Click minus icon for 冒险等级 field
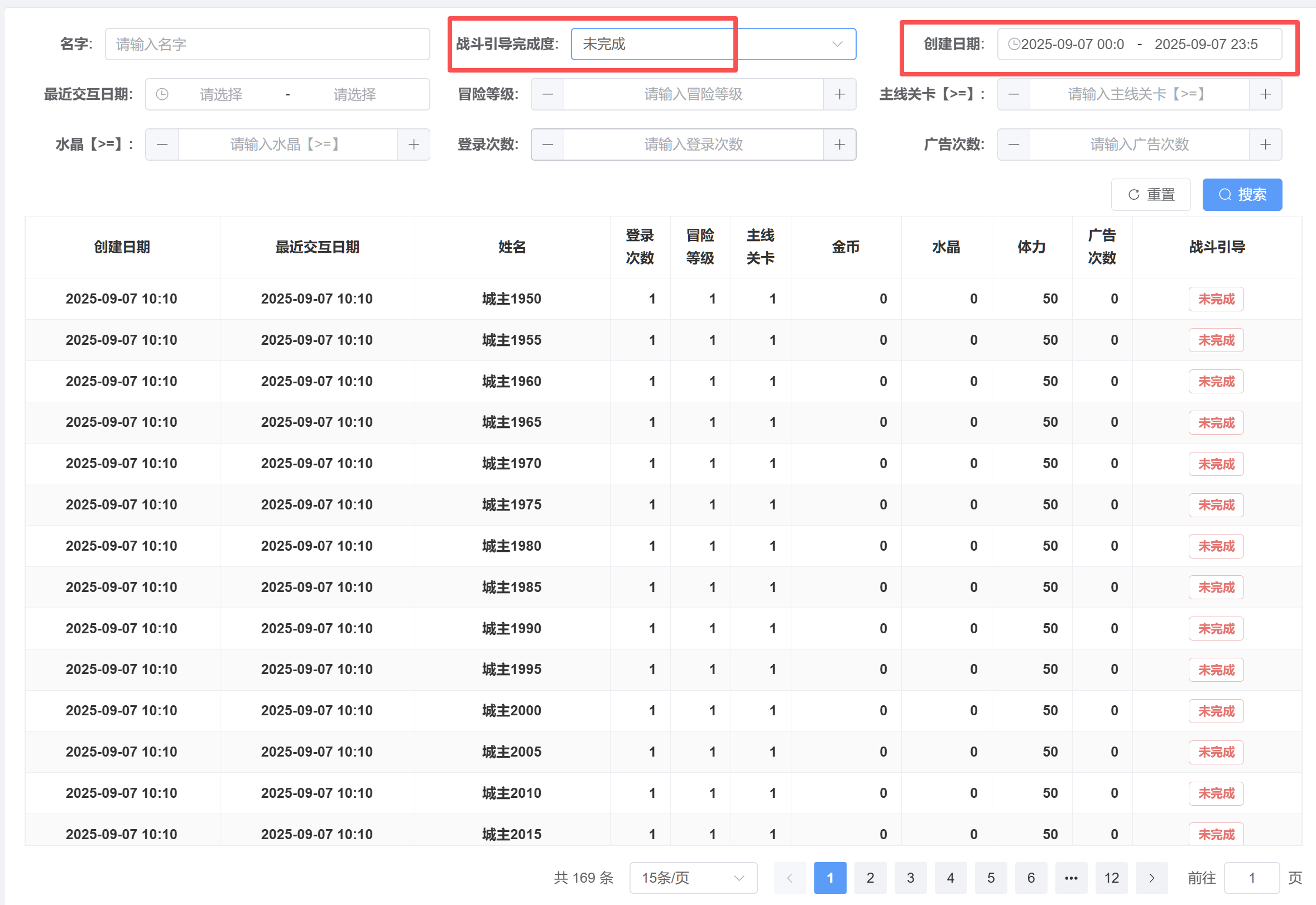 547,94
